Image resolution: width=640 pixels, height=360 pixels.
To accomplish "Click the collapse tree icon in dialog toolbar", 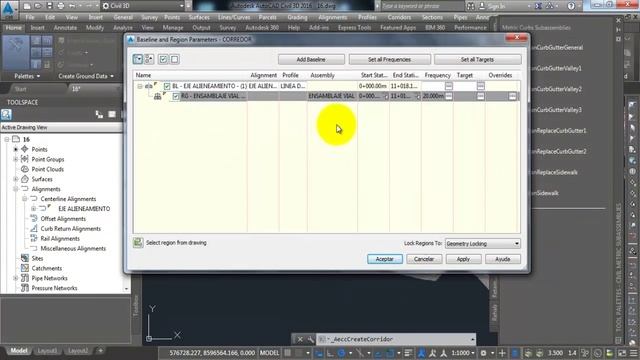I will pyautogui.click(x=149, y=59).
